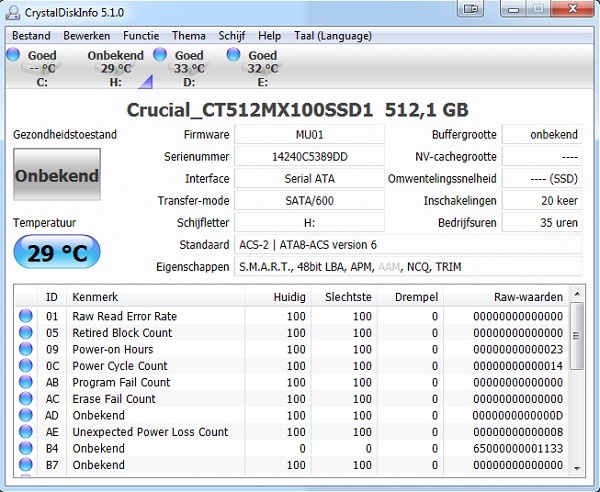Select the Power-on Hours row text

113,349
